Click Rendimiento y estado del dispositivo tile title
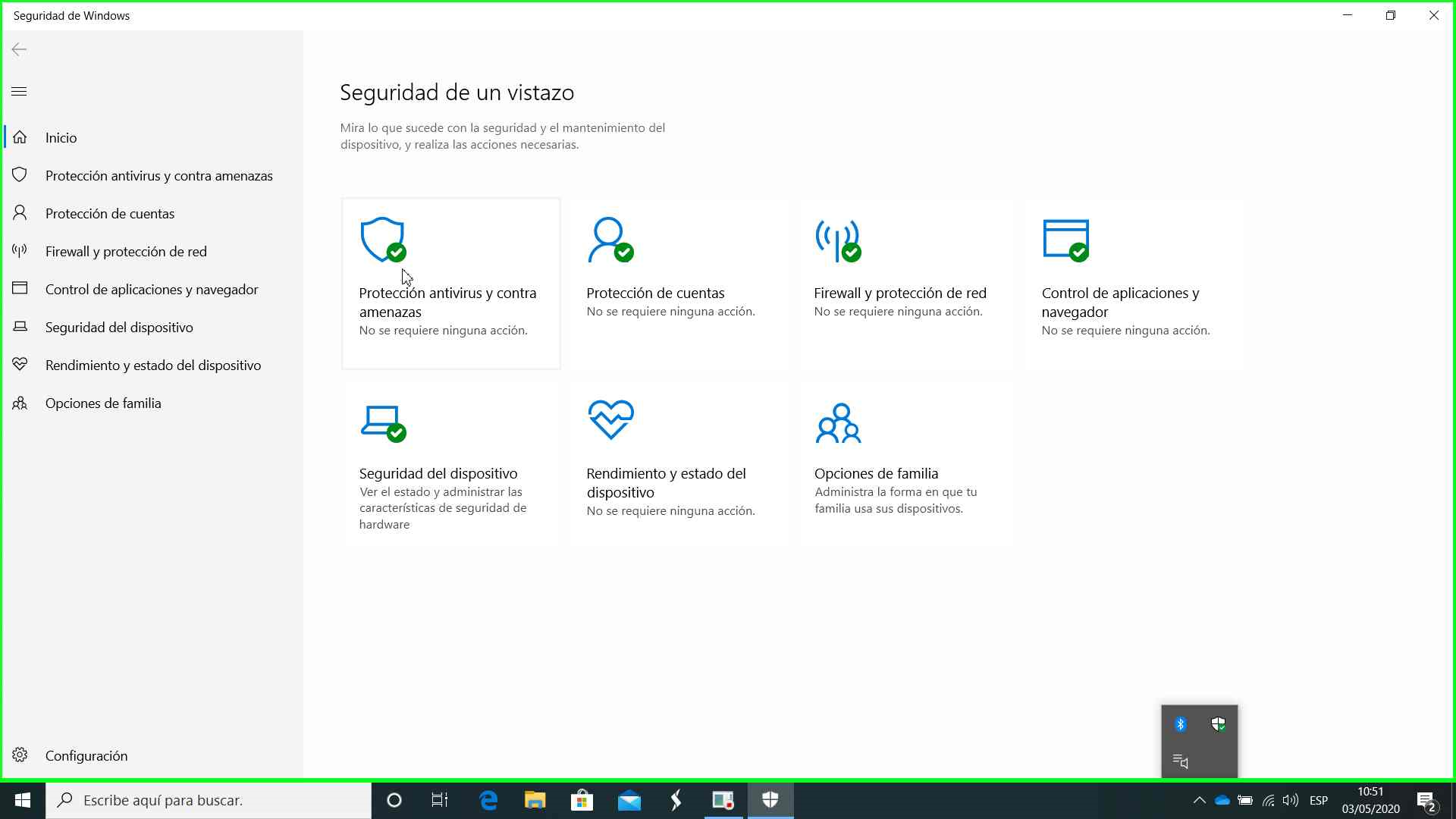This screenshot has height=819, width=1456. coord(666,482)
